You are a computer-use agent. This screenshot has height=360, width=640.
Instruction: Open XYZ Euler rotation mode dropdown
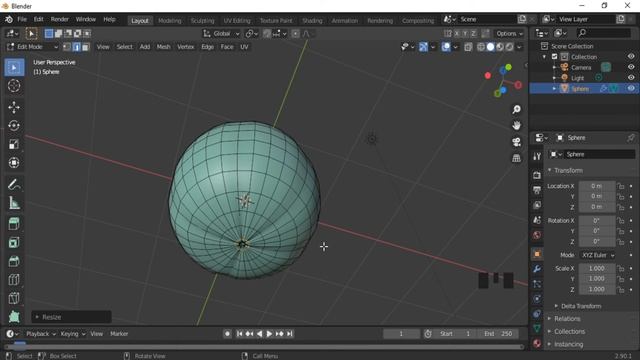[x=598, y=255]
